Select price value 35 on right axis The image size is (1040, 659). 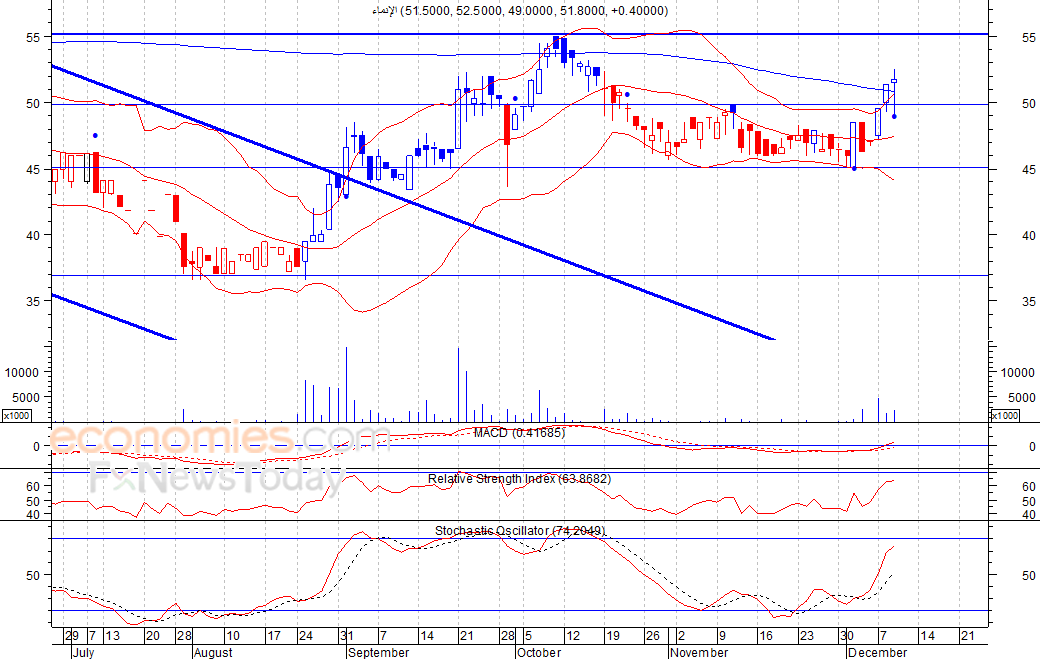(1028, 302)
